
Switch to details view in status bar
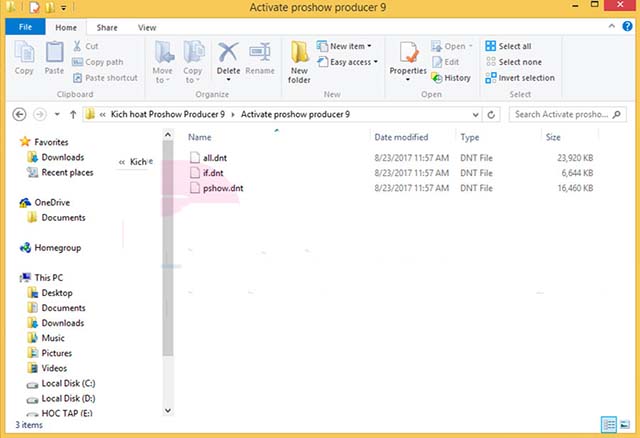pos(609,425)
